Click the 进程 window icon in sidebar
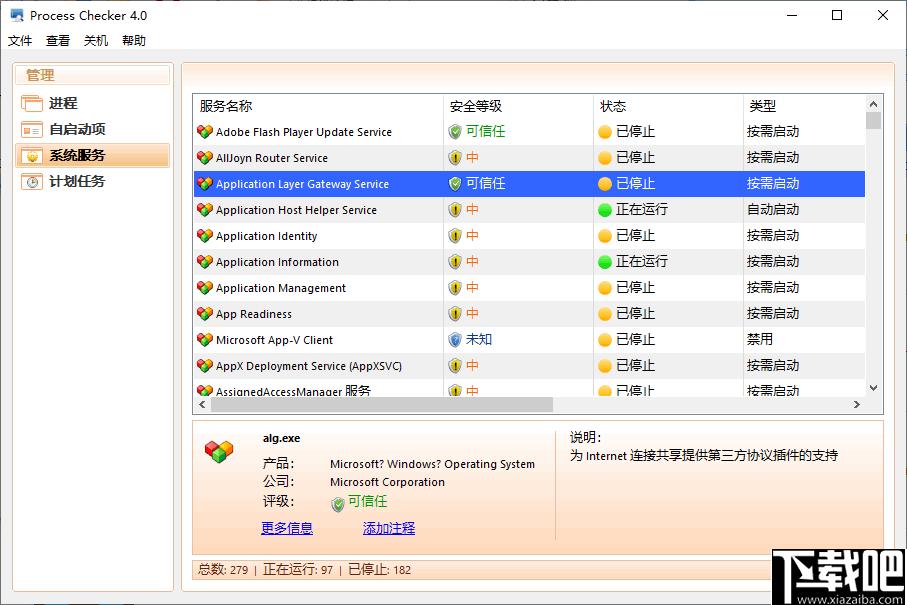Image resolution: width=907 pixels, height=605 pixels. coord(32,104)
